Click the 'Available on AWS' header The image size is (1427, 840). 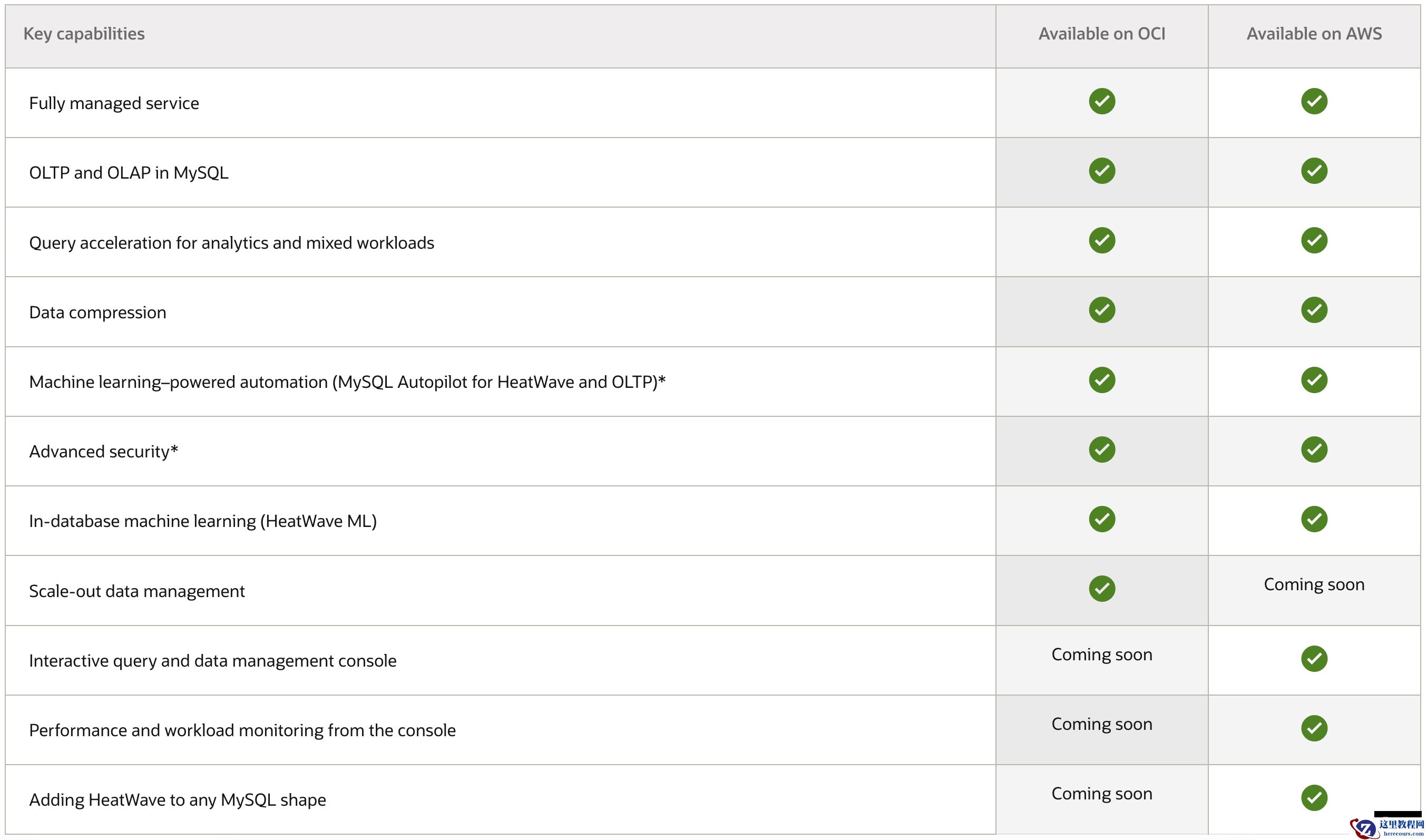coord(1314,34)
